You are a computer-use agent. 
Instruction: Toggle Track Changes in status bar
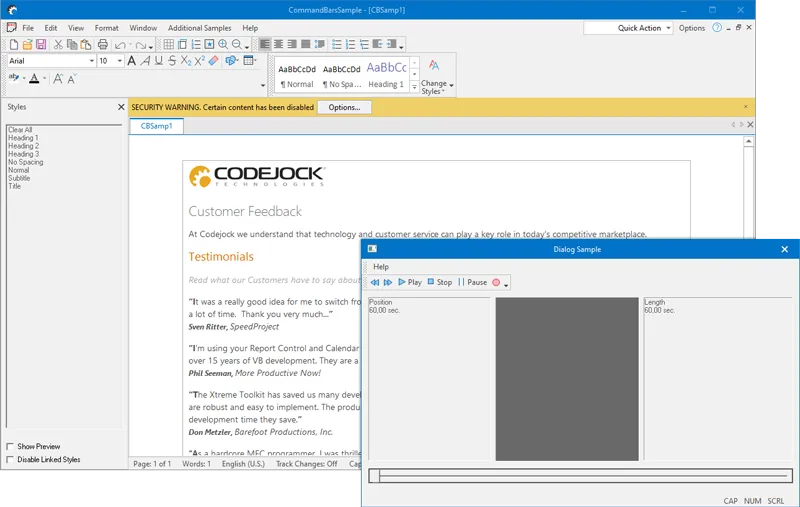coord(306,464)
